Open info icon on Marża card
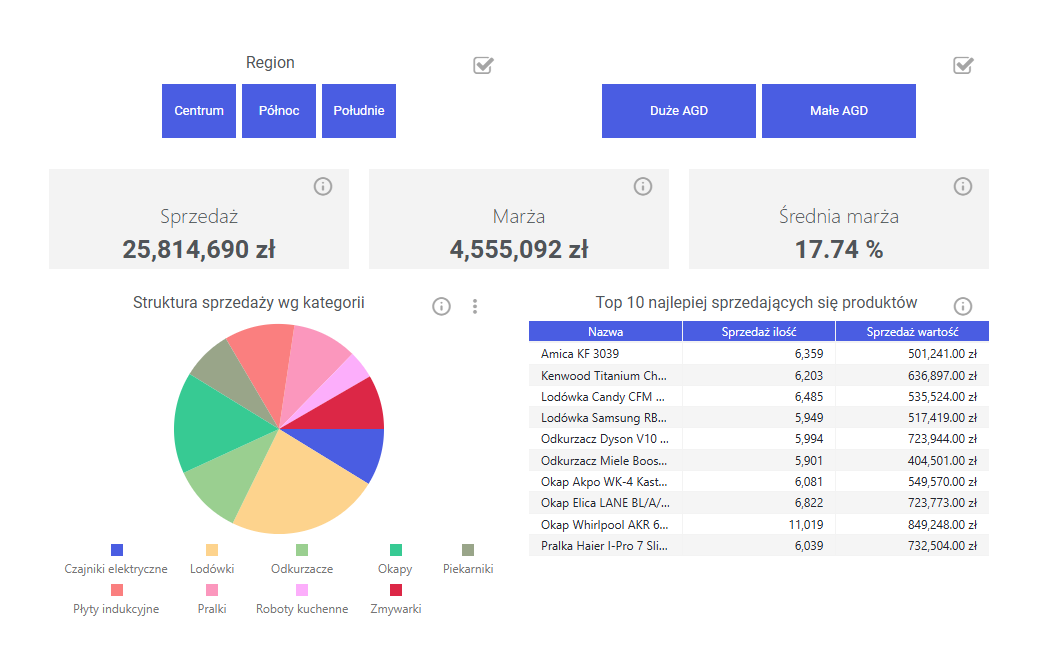Image resolution: width=1043 pixels, height=661 pixels. point(643,186)
